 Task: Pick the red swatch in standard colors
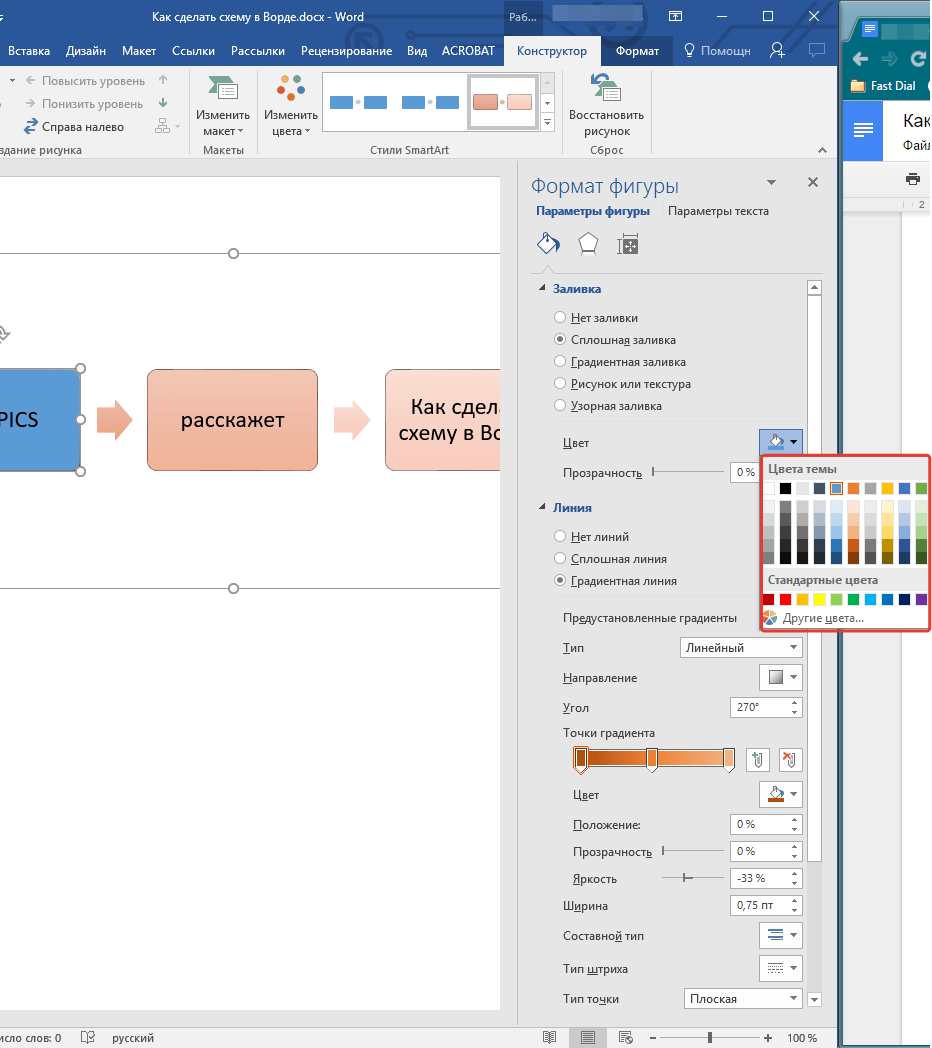coord(786,600)
